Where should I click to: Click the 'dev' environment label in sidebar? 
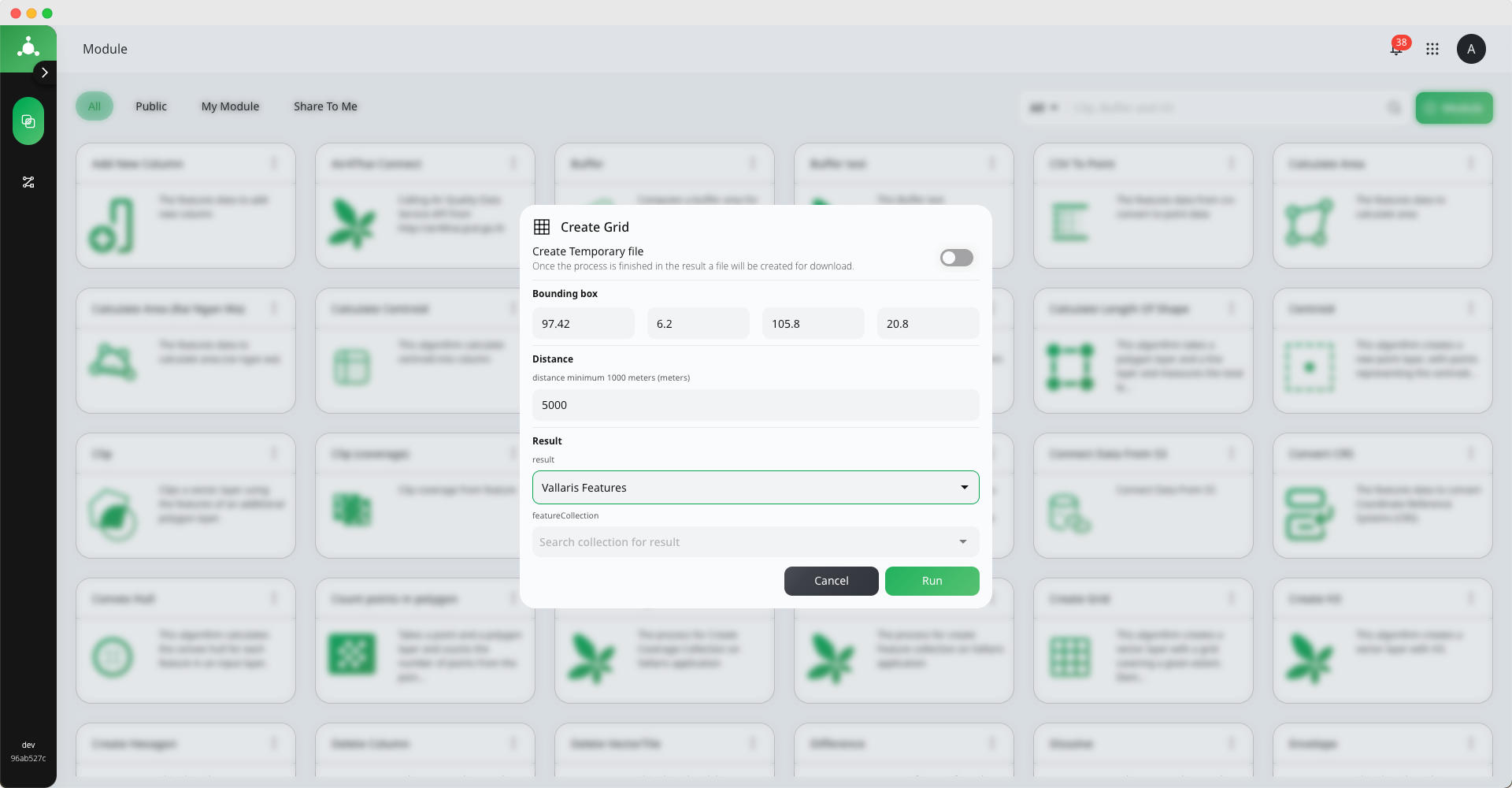[x=28, y=745]
